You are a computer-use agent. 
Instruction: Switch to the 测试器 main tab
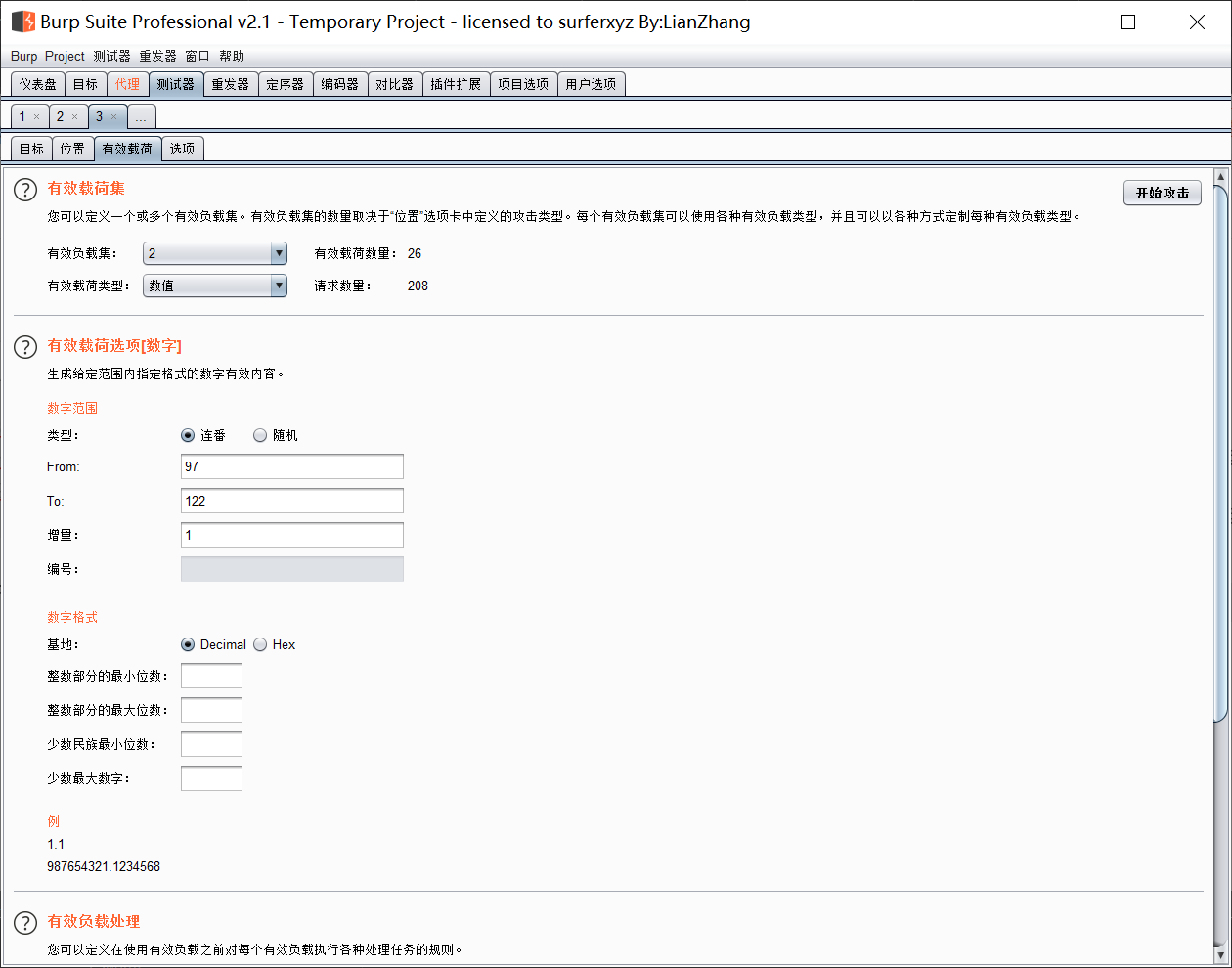click(x=176, y=85)
